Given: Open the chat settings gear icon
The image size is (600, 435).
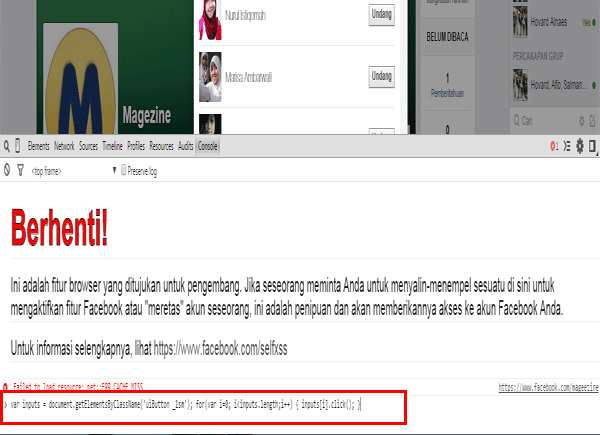Looking at the screenshot, I should pyautogui.click(x=582, y=121).
